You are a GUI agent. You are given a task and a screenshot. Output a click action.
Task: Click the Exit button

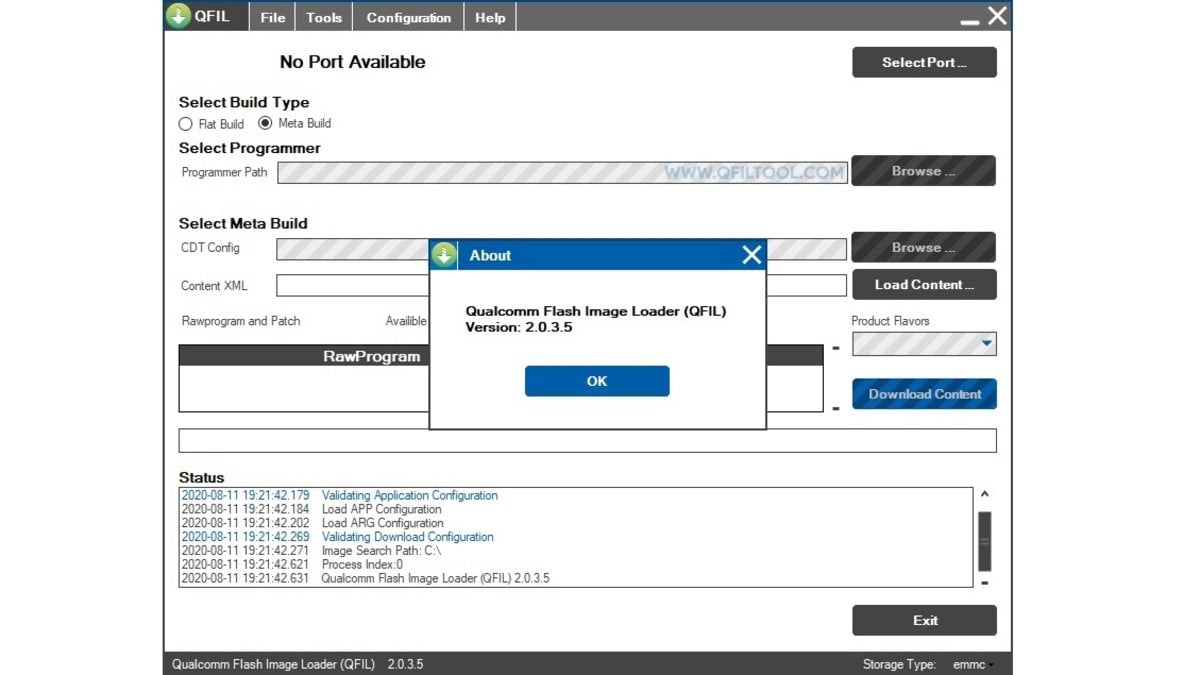click(x=924, y=620)
